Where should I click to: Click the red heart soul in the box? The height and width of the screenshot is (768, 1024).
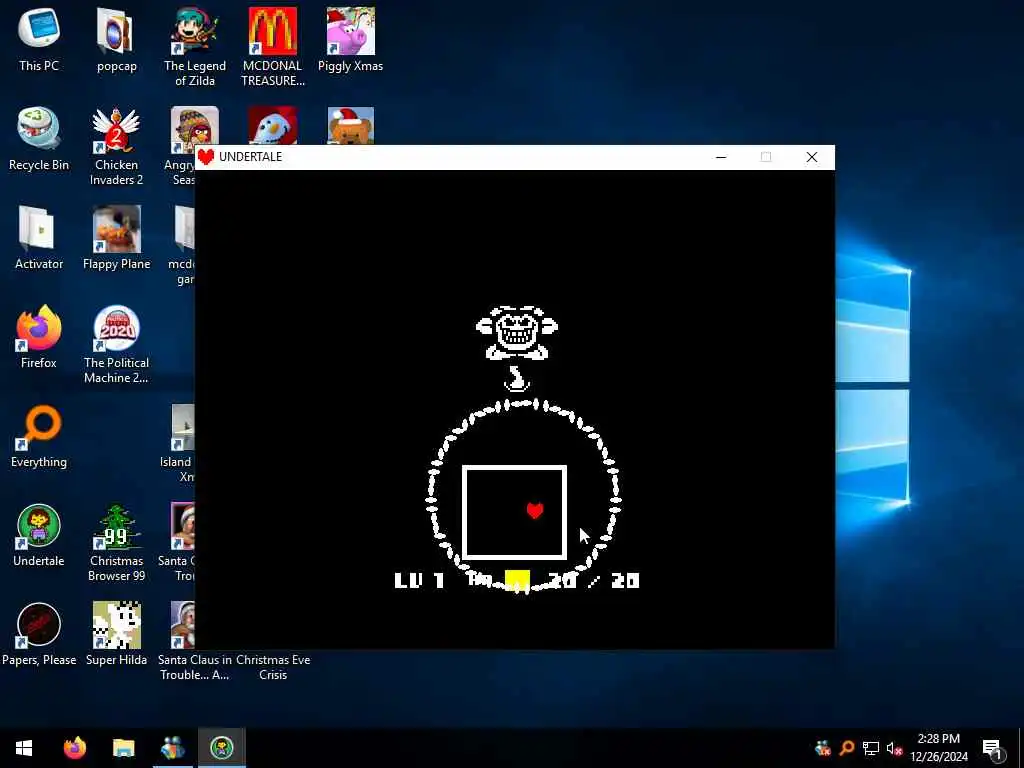(x=535, y=511)
